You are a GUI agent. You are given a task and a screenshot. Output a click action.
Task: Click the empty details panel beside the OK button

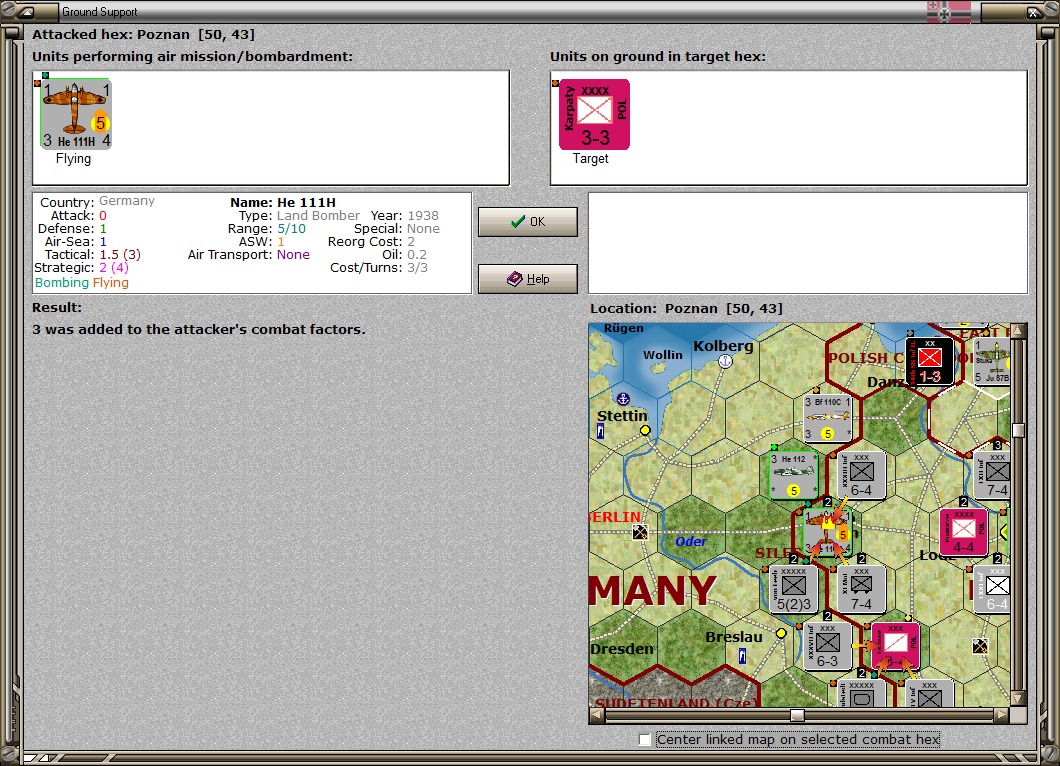(x=808, y=243)
